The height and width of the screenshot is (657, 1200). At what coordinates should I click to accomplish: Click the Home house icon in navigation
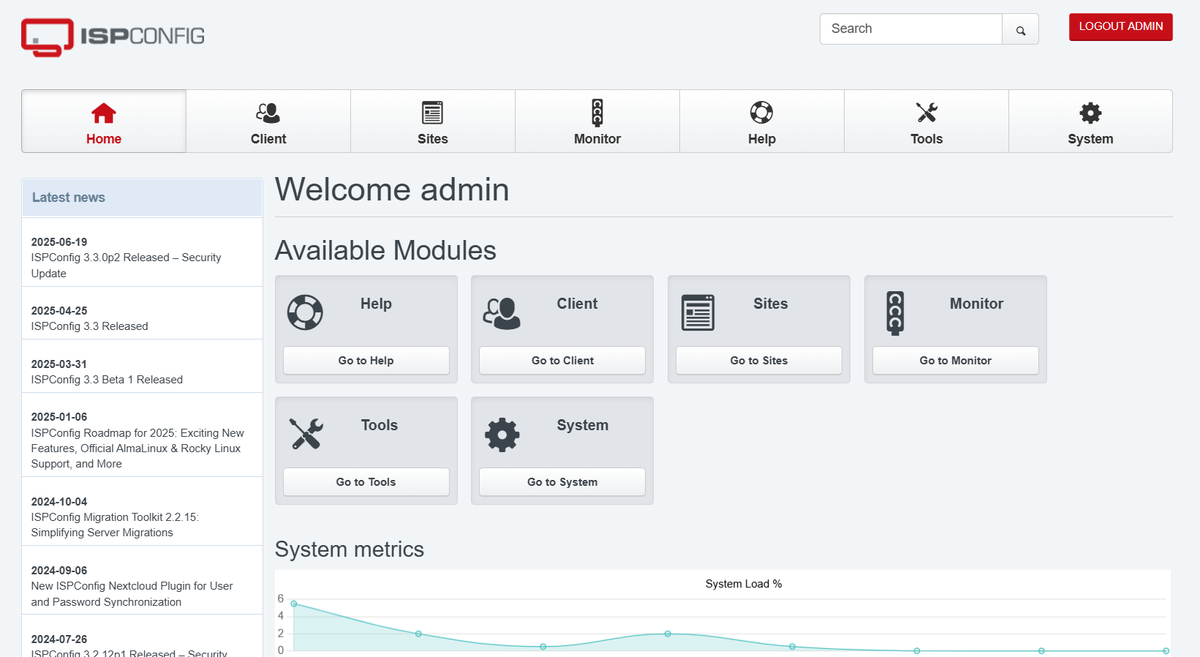pos(104,112)
